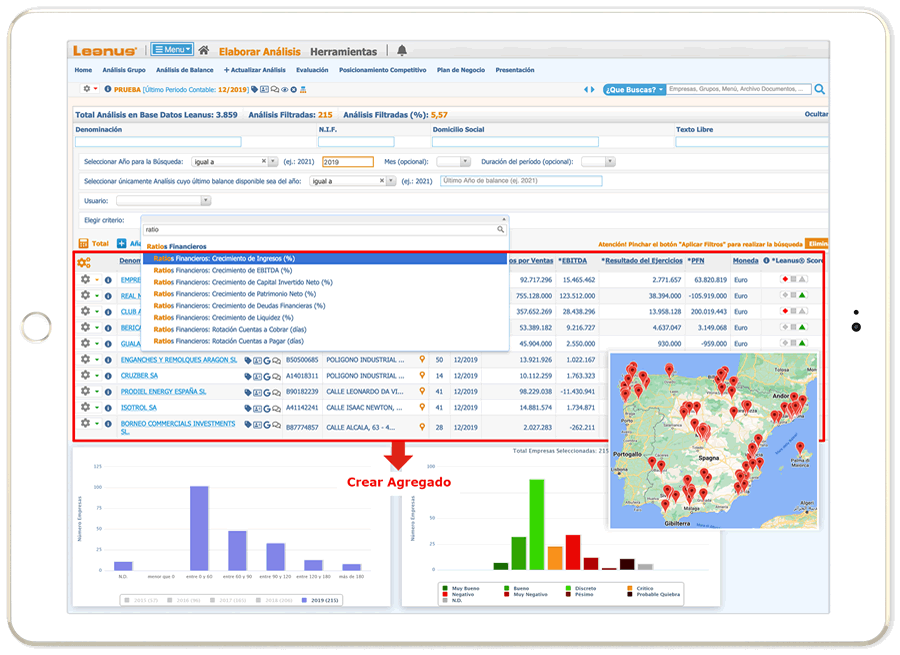Screen dimensions: 900x655
Task: Click the Google icon in the CRUZBER SA row
Action: [x=267, y=377]
